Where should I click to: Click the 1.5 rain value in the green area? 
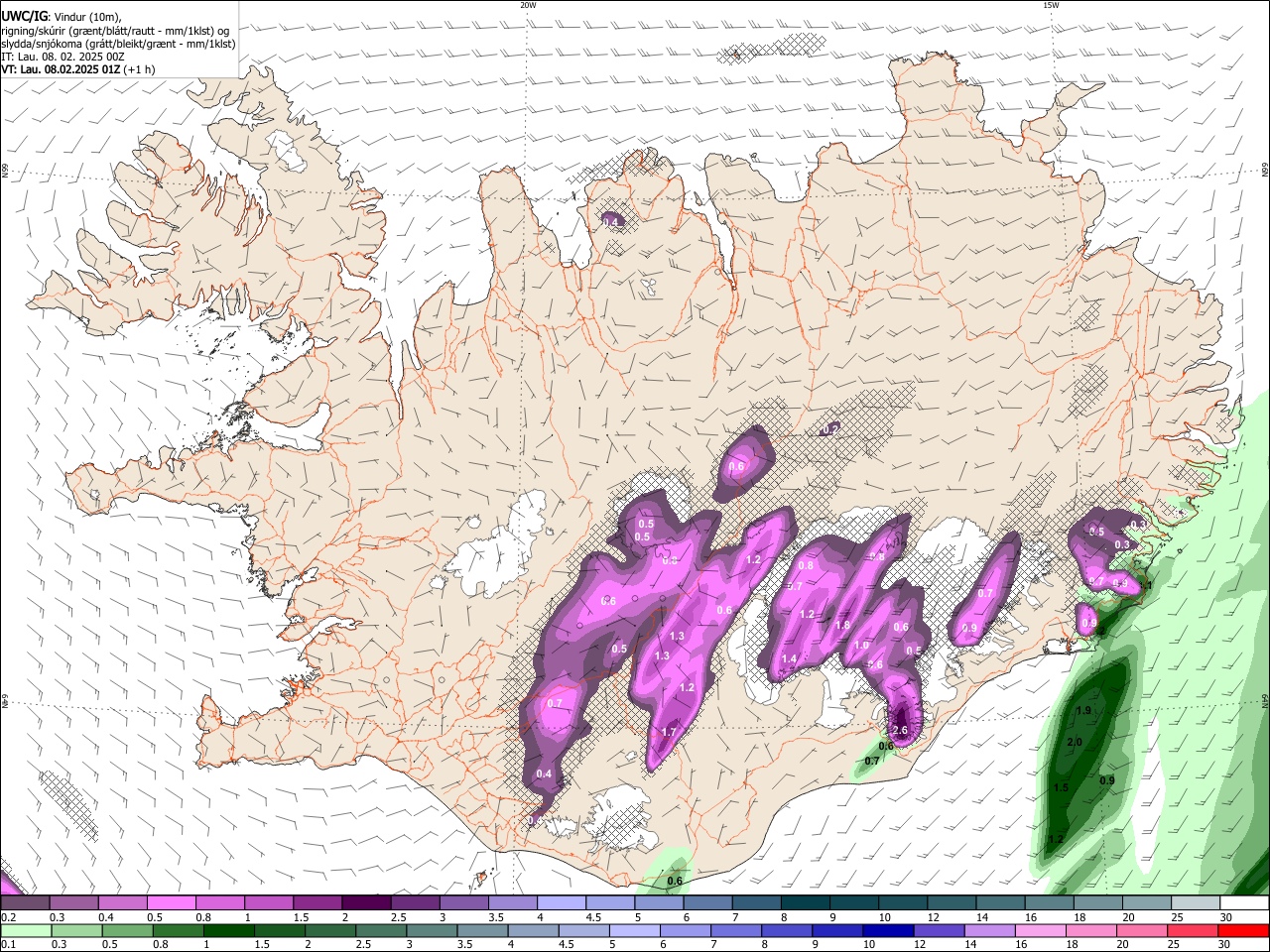pos(1061,787)
